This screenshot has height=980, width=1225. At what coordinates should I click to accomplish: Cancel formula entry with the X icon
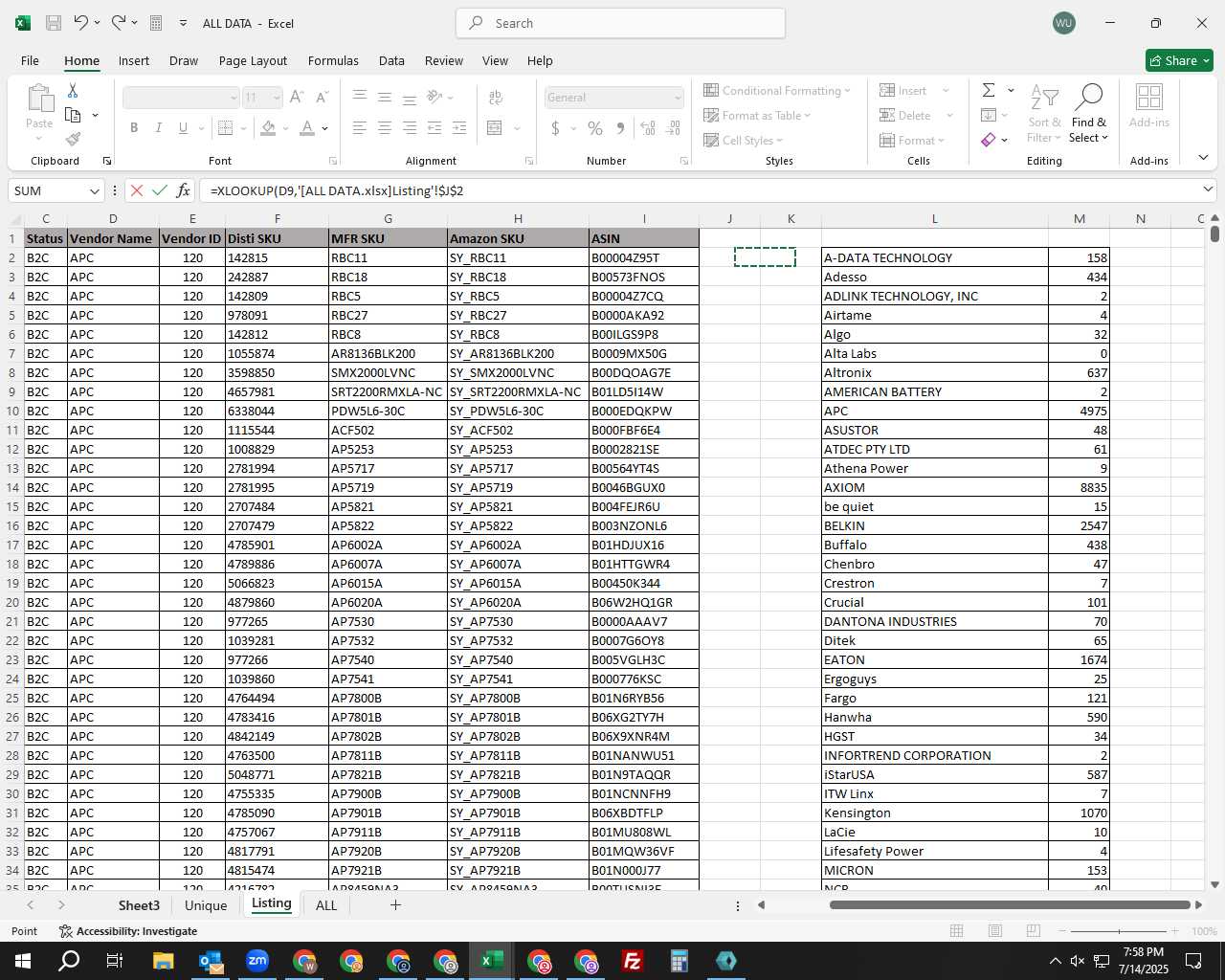coord(137,190)
